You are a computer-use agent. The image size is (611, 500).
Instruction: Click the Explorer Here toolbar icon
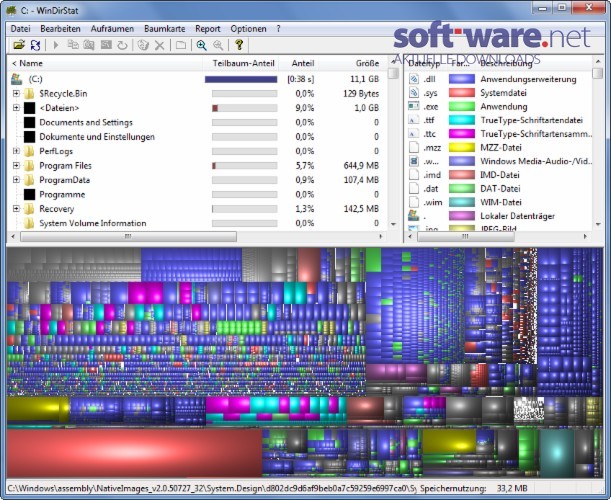tap(89, 45)
